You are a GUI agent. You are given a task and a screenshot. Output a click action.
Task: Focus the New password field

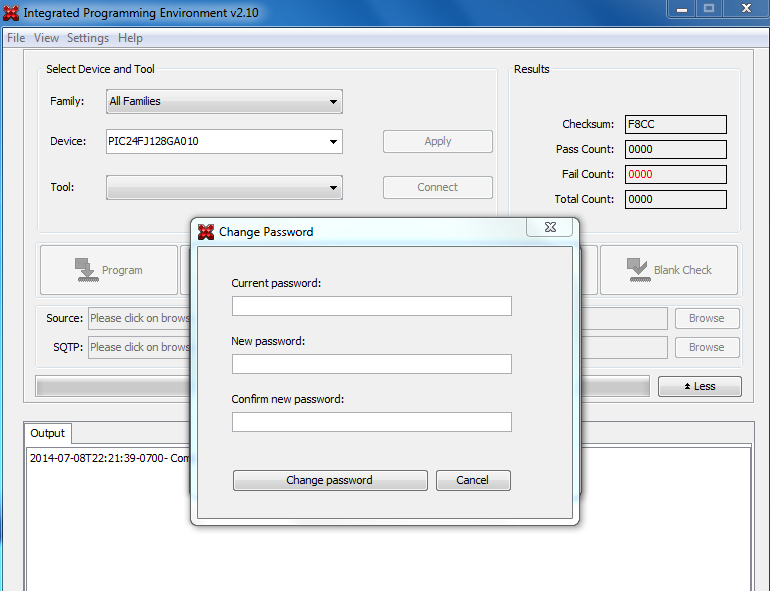tap(372, 364)
